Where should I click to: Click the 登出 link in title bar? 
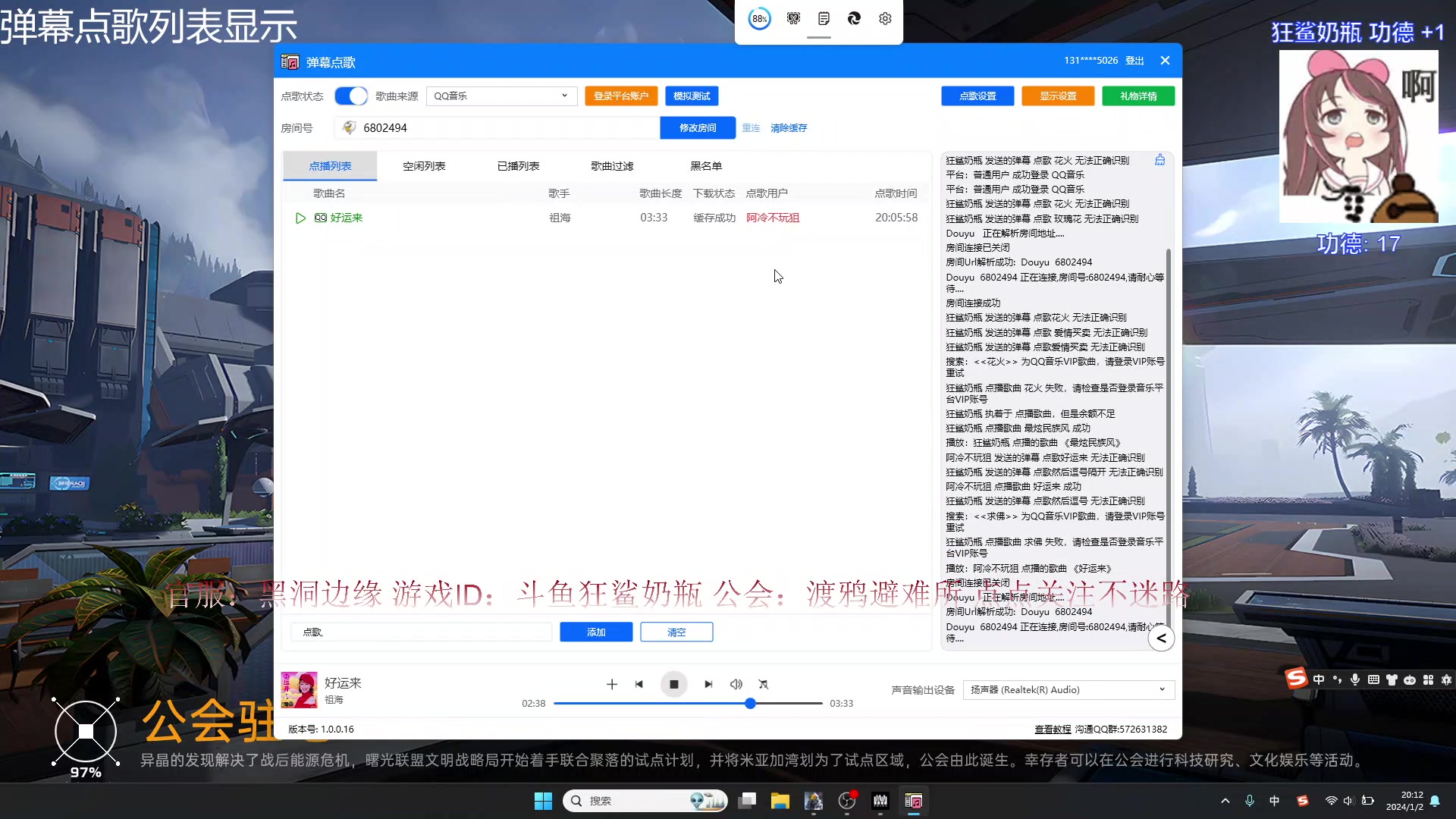point(1134,61)
